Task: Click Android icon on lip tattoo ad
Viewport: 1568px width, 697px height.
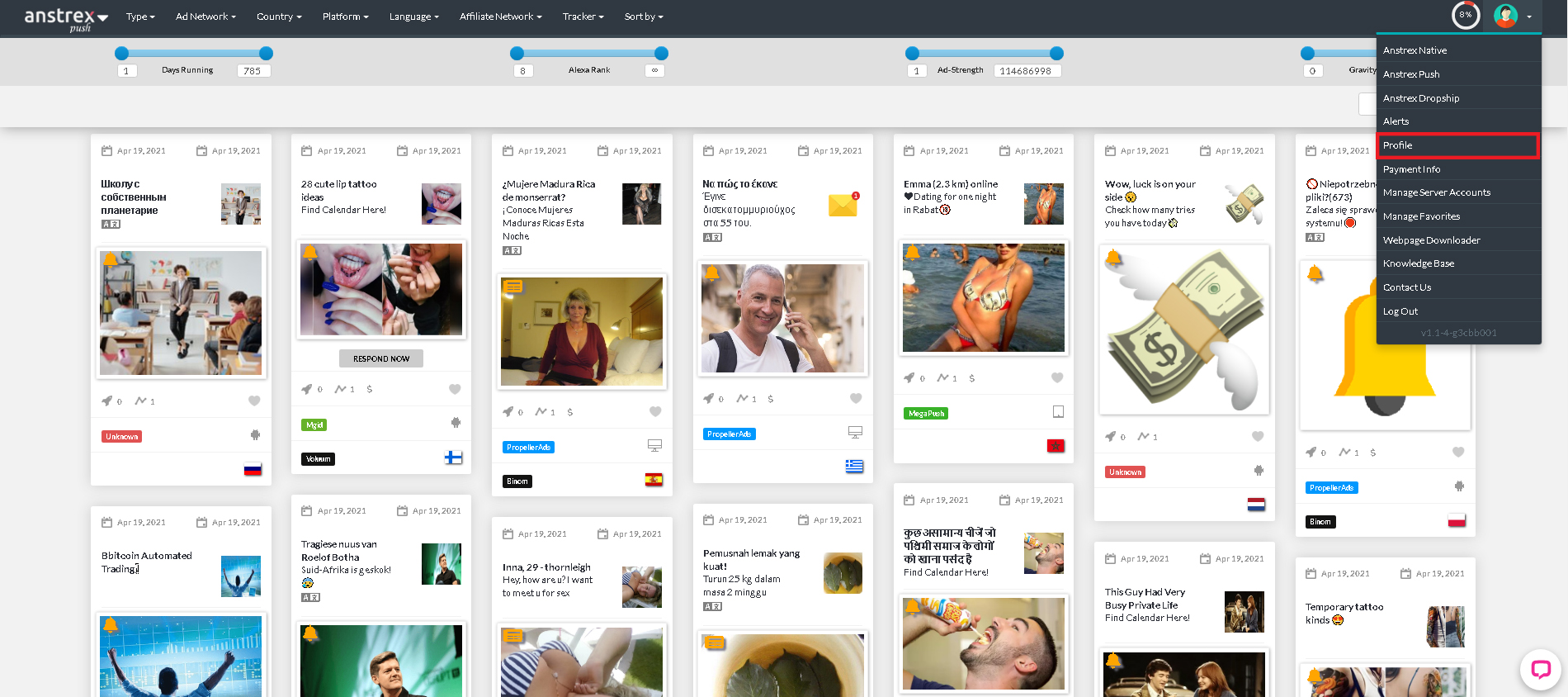Action: pyautogui.click(x=456, y=423)
